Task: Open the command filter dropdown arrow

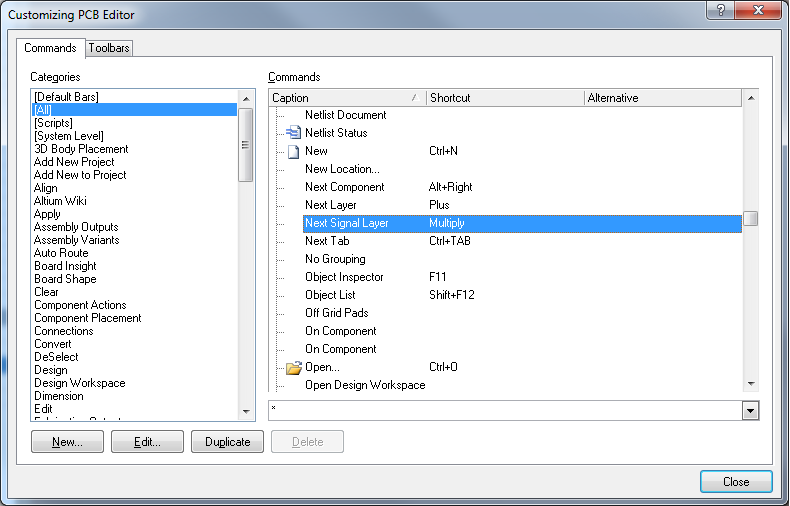Action: 750,411
